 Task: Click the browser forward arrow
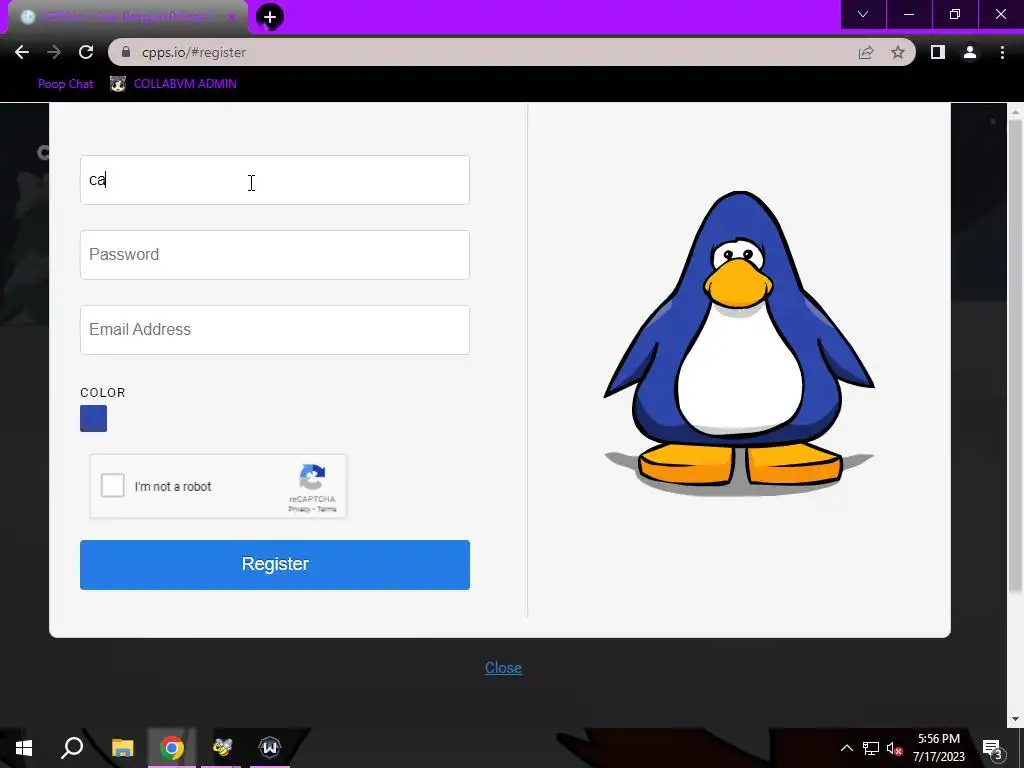(54, 52)
